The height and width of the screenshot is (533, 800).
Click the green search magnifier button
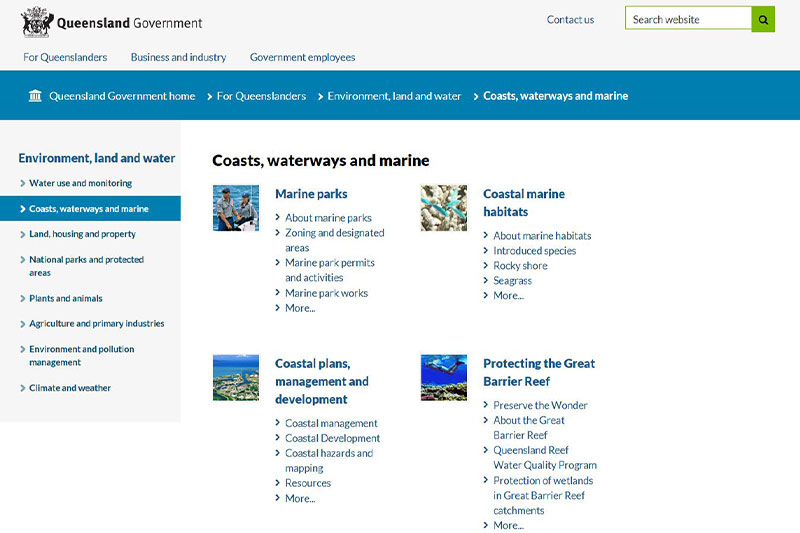point(763,19)
